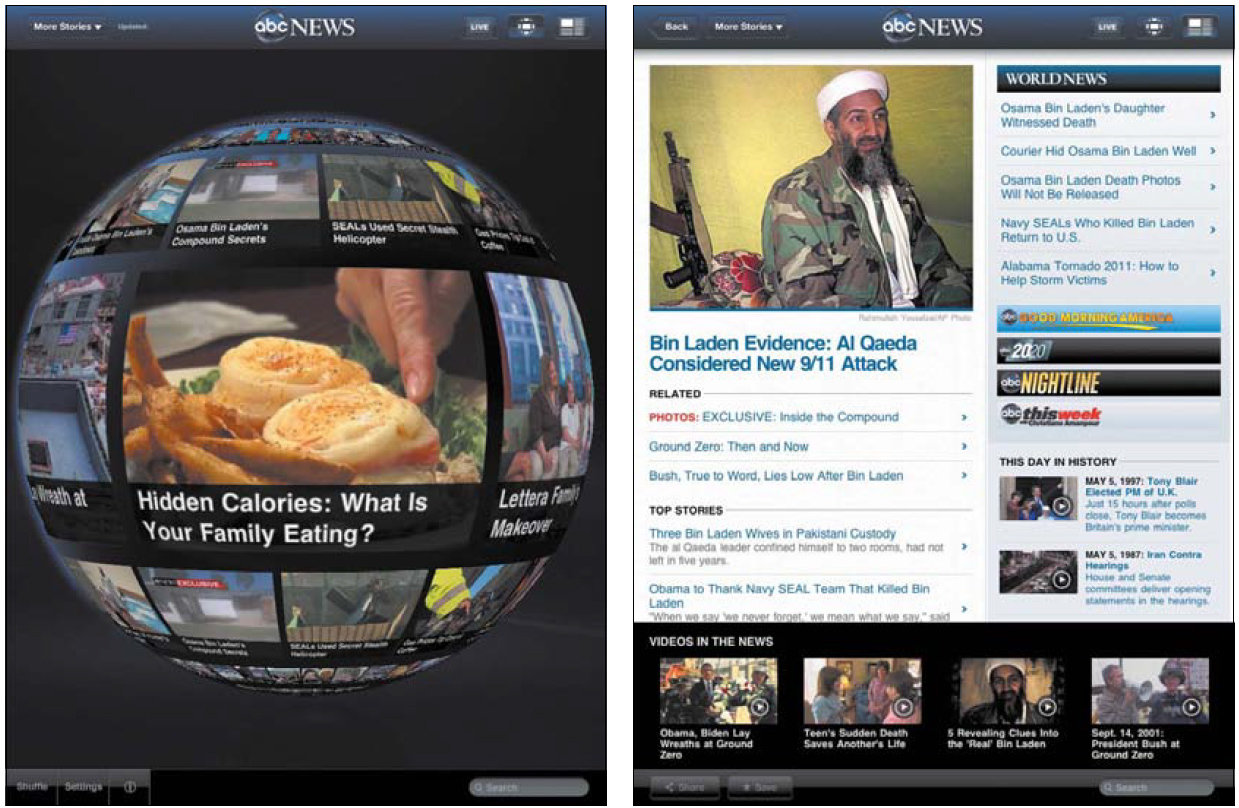Open Courier Hid Osama Bin Laden Well
This screenshot has height=808, width=1239.
[x=1098, y=151]
